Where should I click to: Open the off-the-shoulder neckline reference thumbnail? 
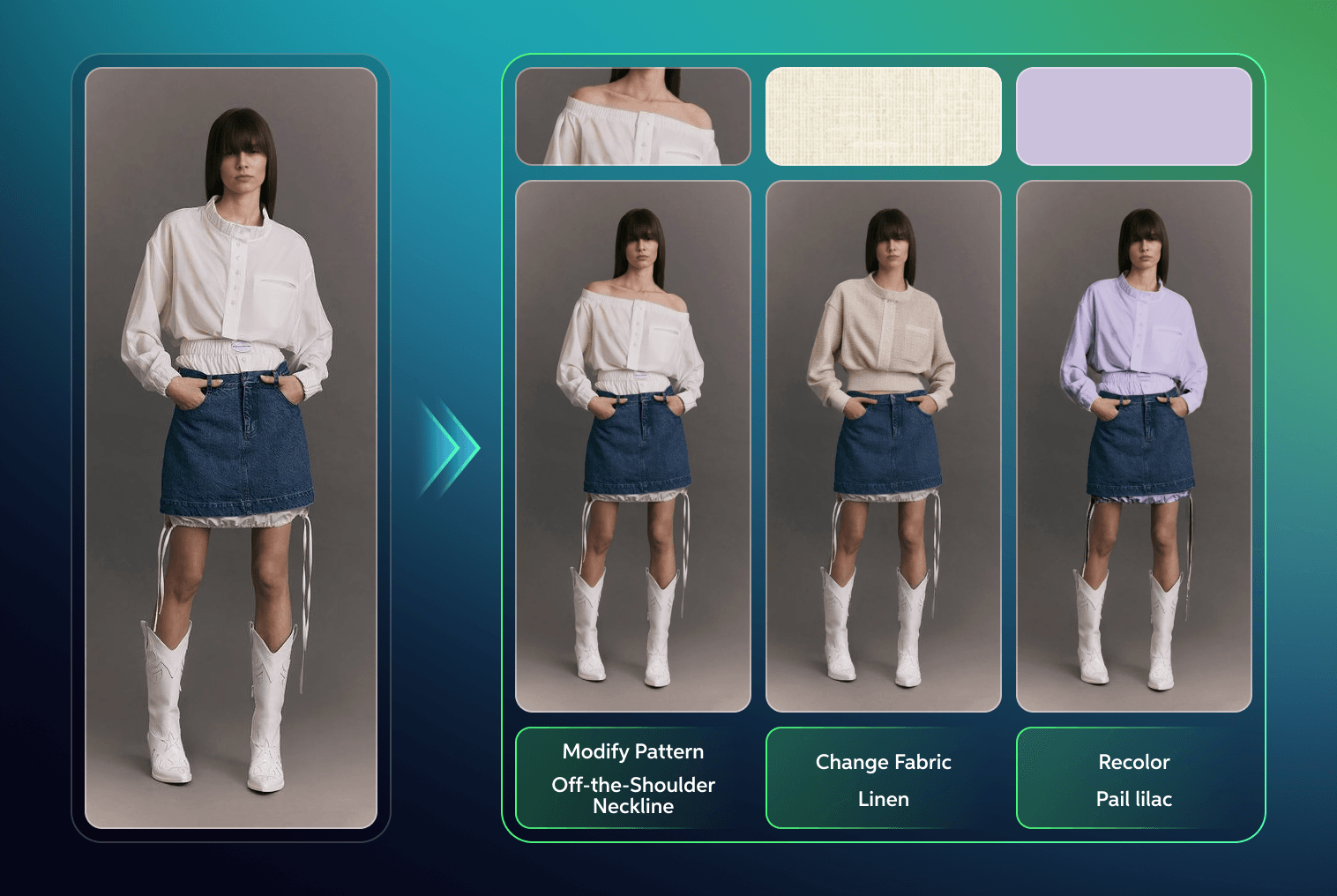tap(633, 116)
